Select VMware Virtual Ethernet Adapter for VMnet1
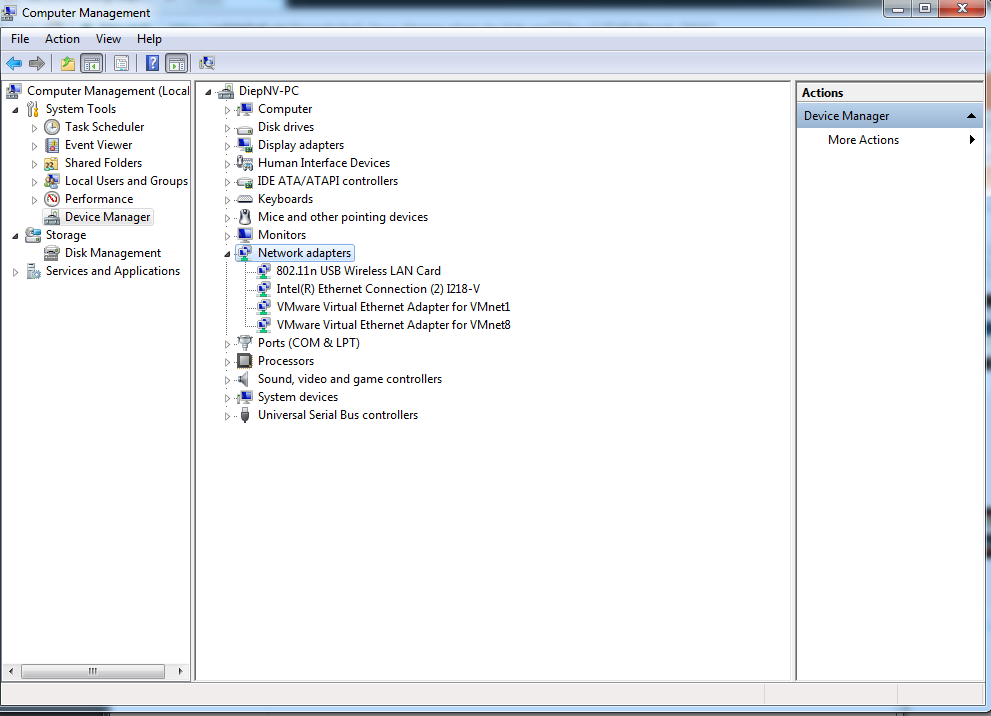The image size is (991, 716). [393, 307]
